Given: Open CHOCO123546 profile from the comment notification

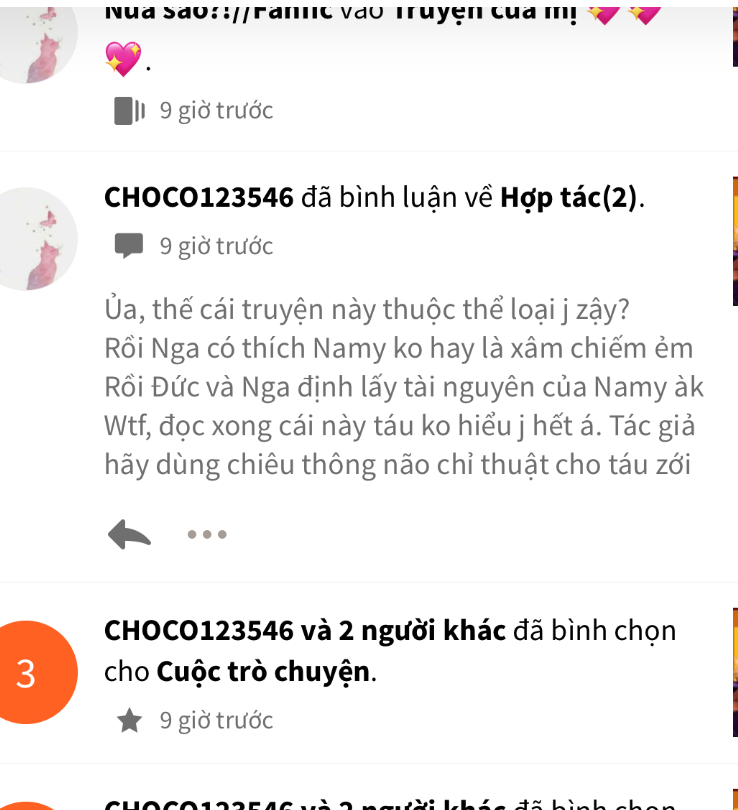Looking at the screenshot, I should click(x=199, y=197).
